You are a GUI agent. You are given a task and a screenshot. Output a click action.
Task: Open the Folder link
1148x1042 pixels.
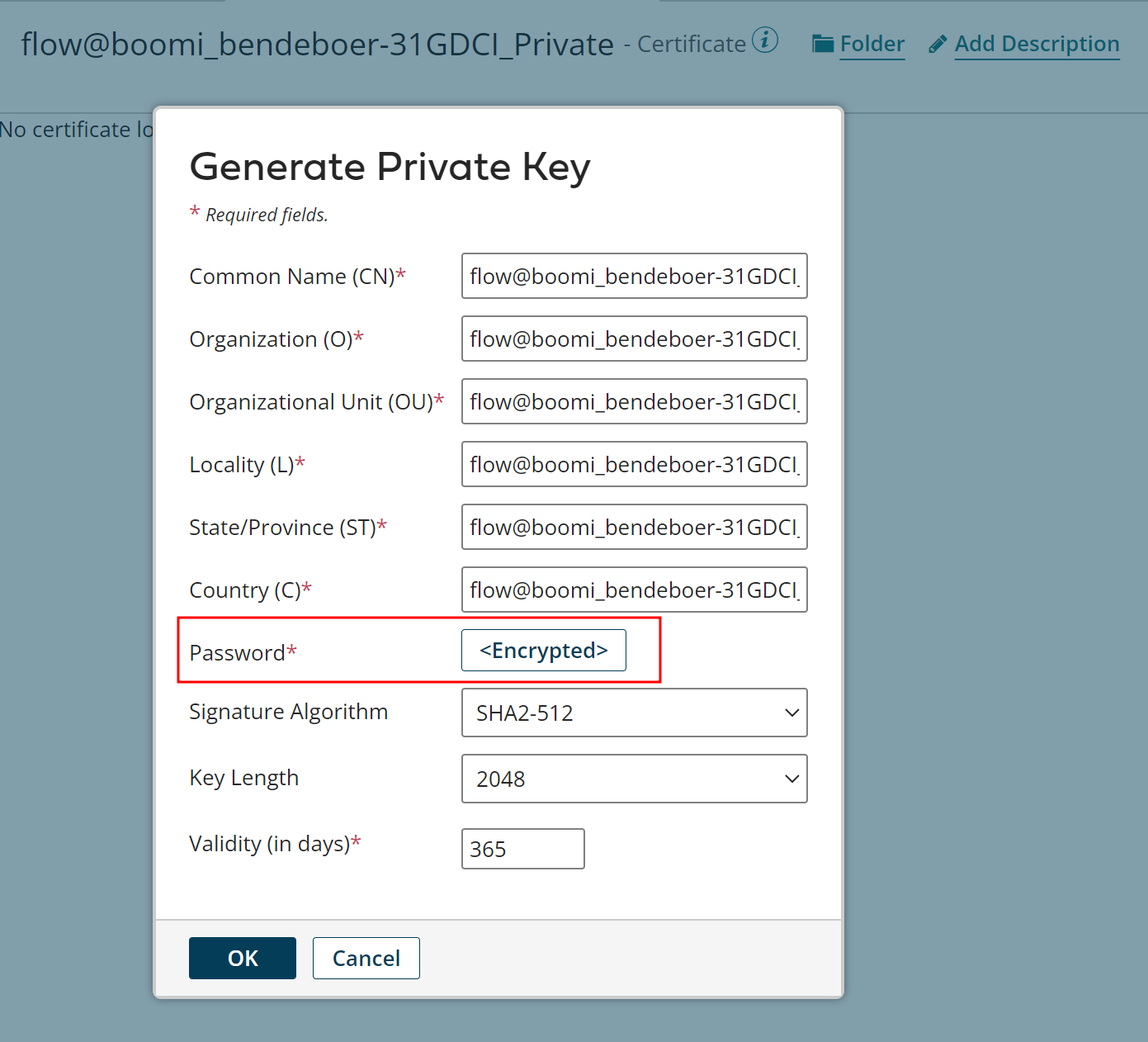click(x=872, y=44)
